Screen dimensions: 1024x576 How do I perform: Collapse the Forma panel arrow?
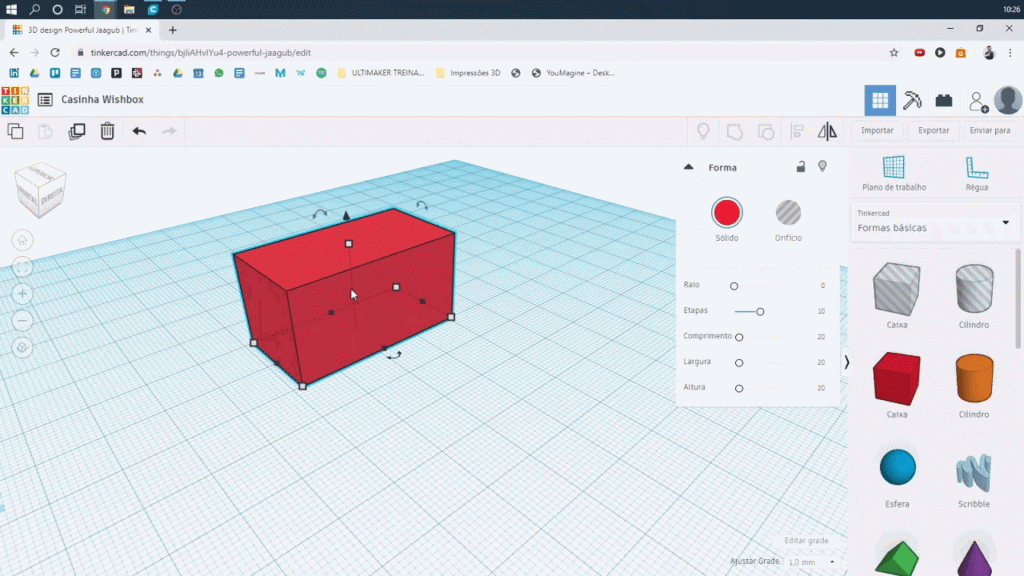688,167
